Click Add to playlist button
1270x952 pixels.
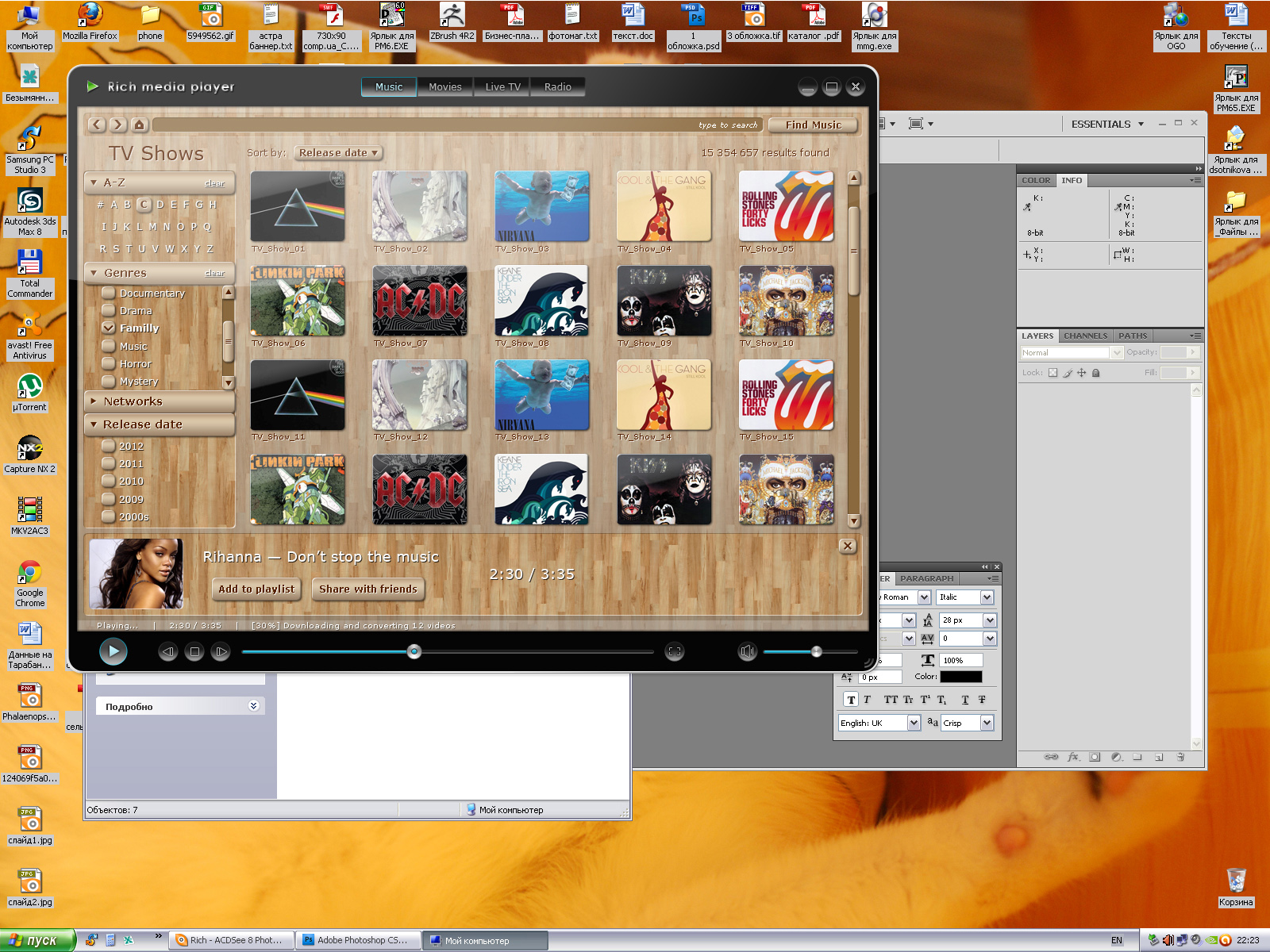256,589
